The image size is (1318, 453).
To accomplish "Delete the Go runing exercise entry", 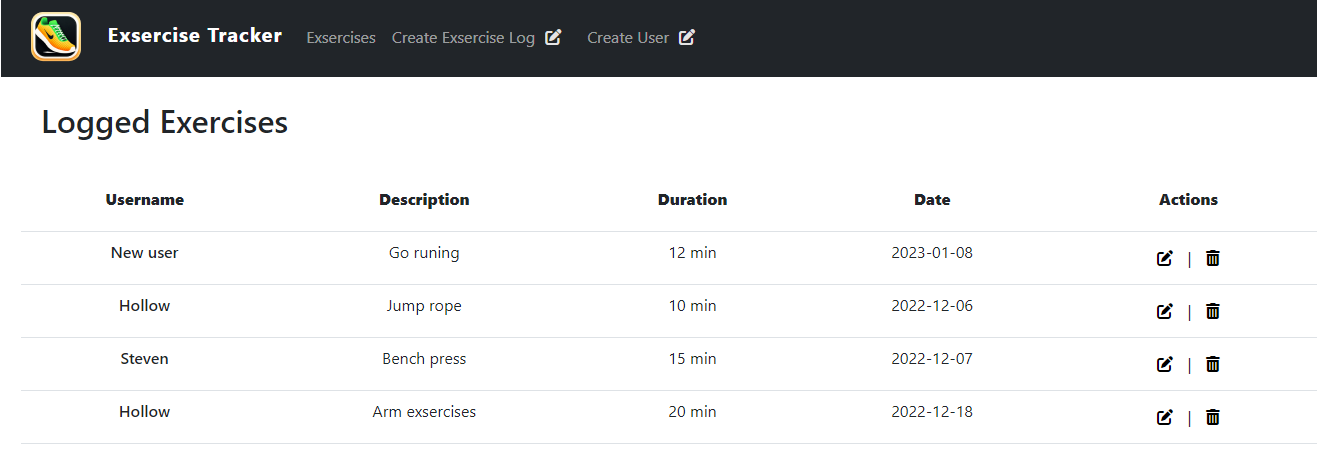I will pos(1213,259).
